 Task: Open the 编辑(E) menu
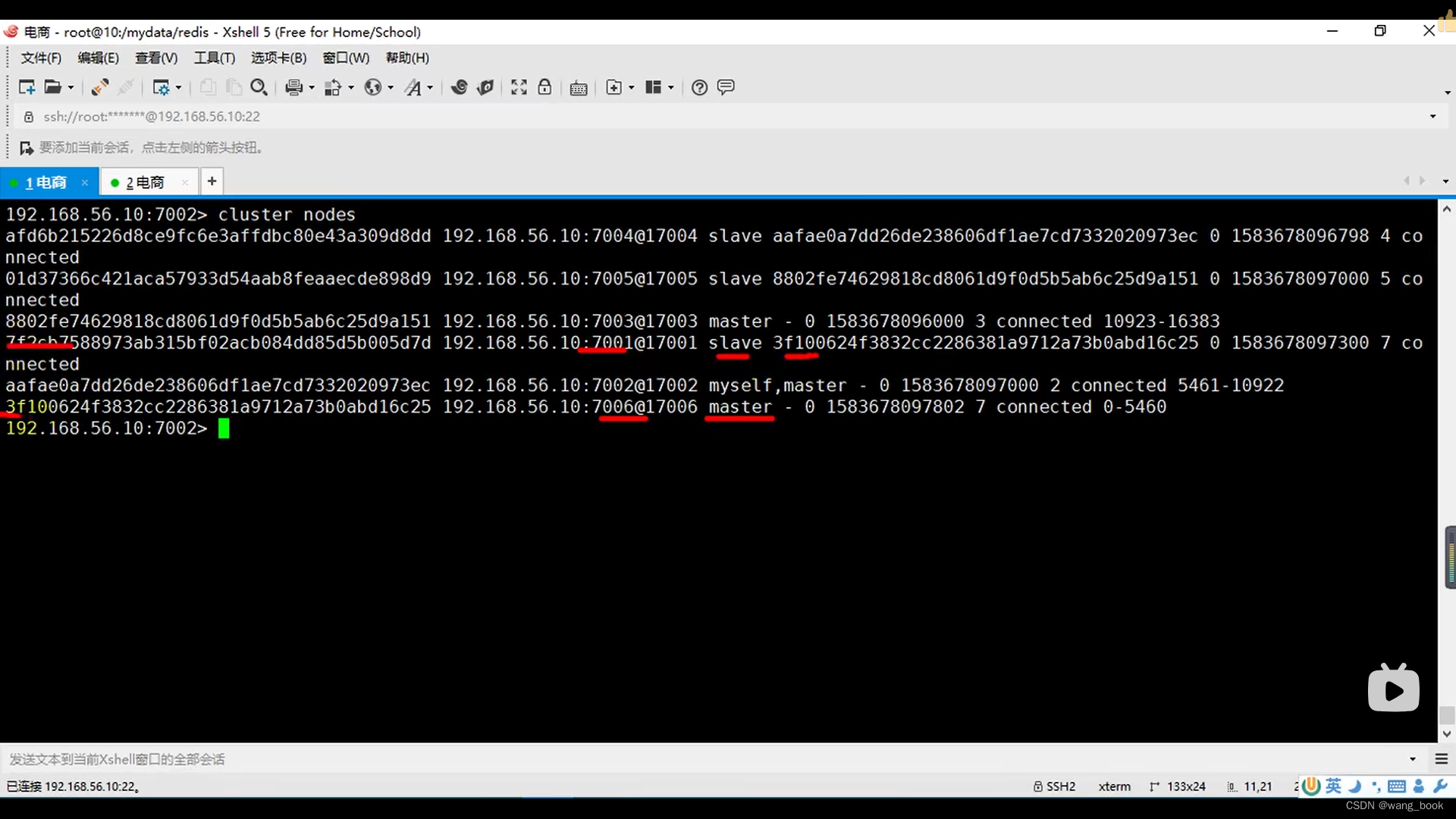click(98, 58)
